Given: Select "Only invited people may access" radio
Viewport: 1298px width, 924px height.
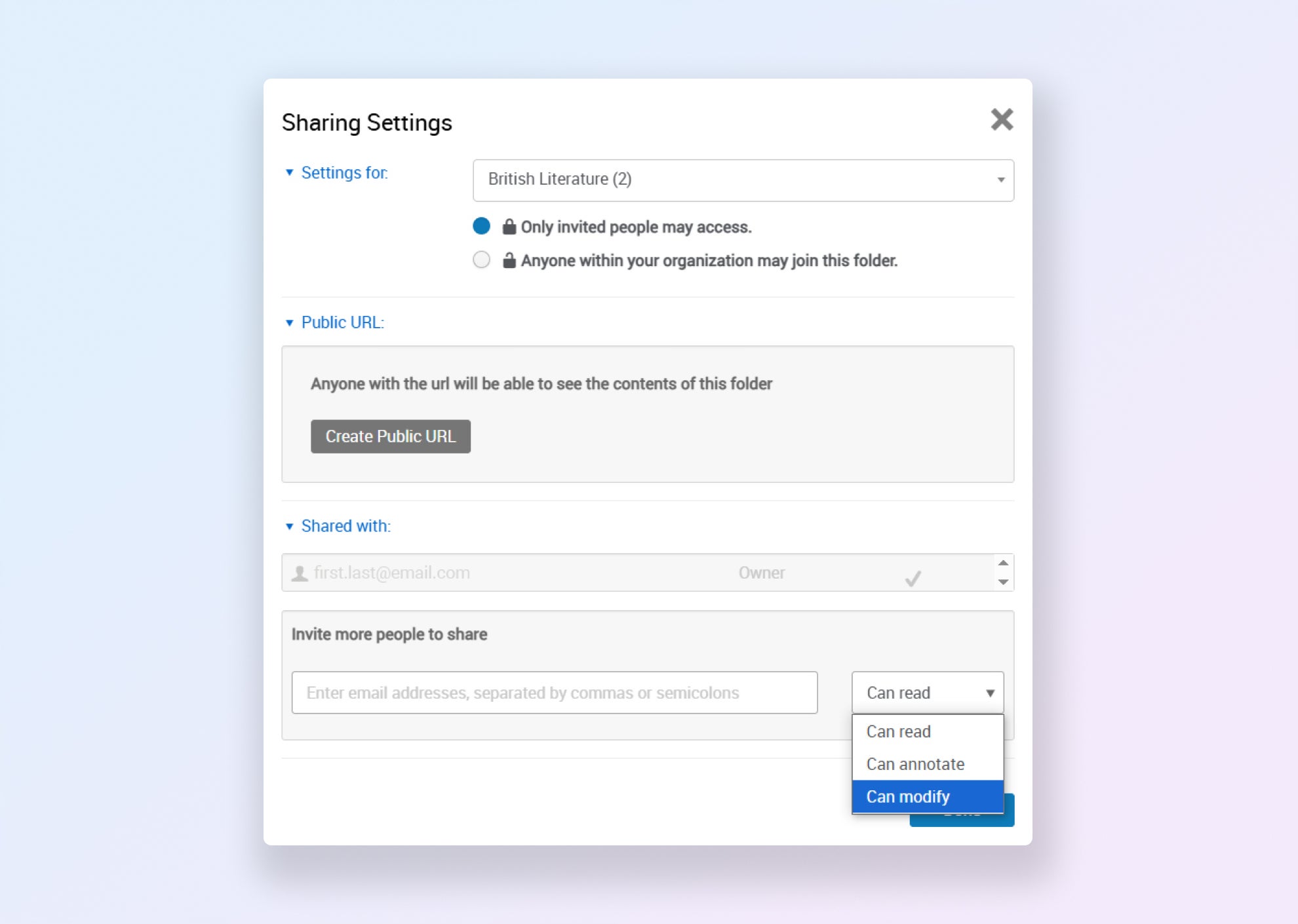Looking at the screenshot, I should 481,226.
